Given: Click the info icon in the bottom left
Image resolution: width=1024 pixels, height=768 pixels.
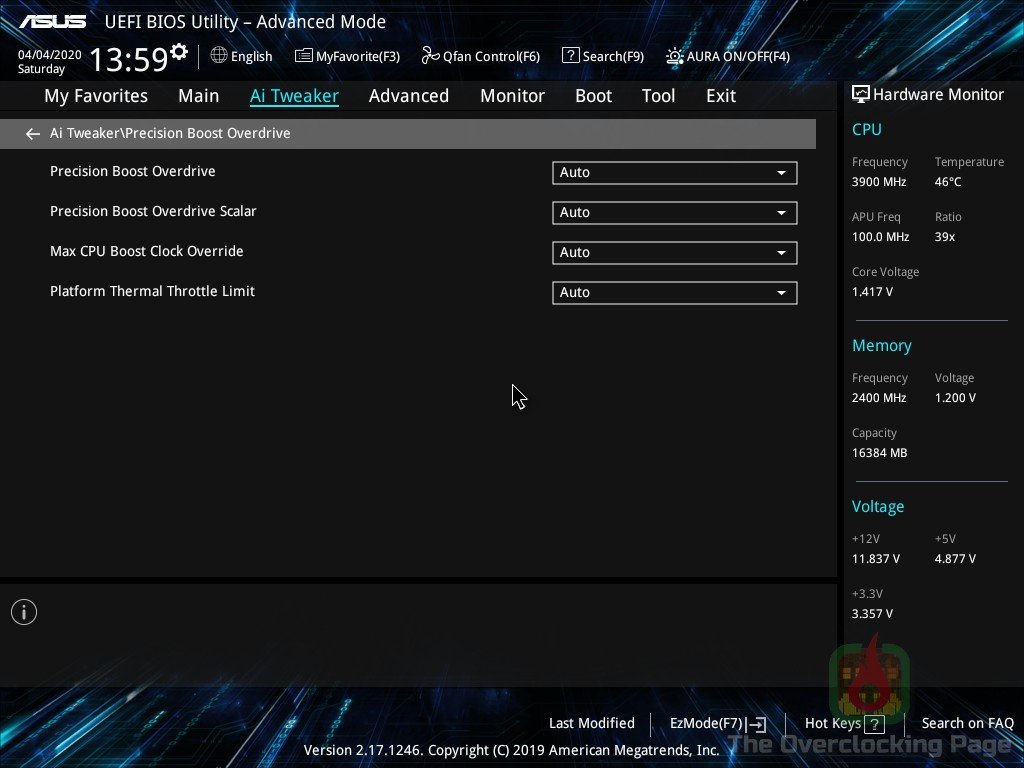Looking at the screenshot, I should pyautogui.click(x=23, y=611).
